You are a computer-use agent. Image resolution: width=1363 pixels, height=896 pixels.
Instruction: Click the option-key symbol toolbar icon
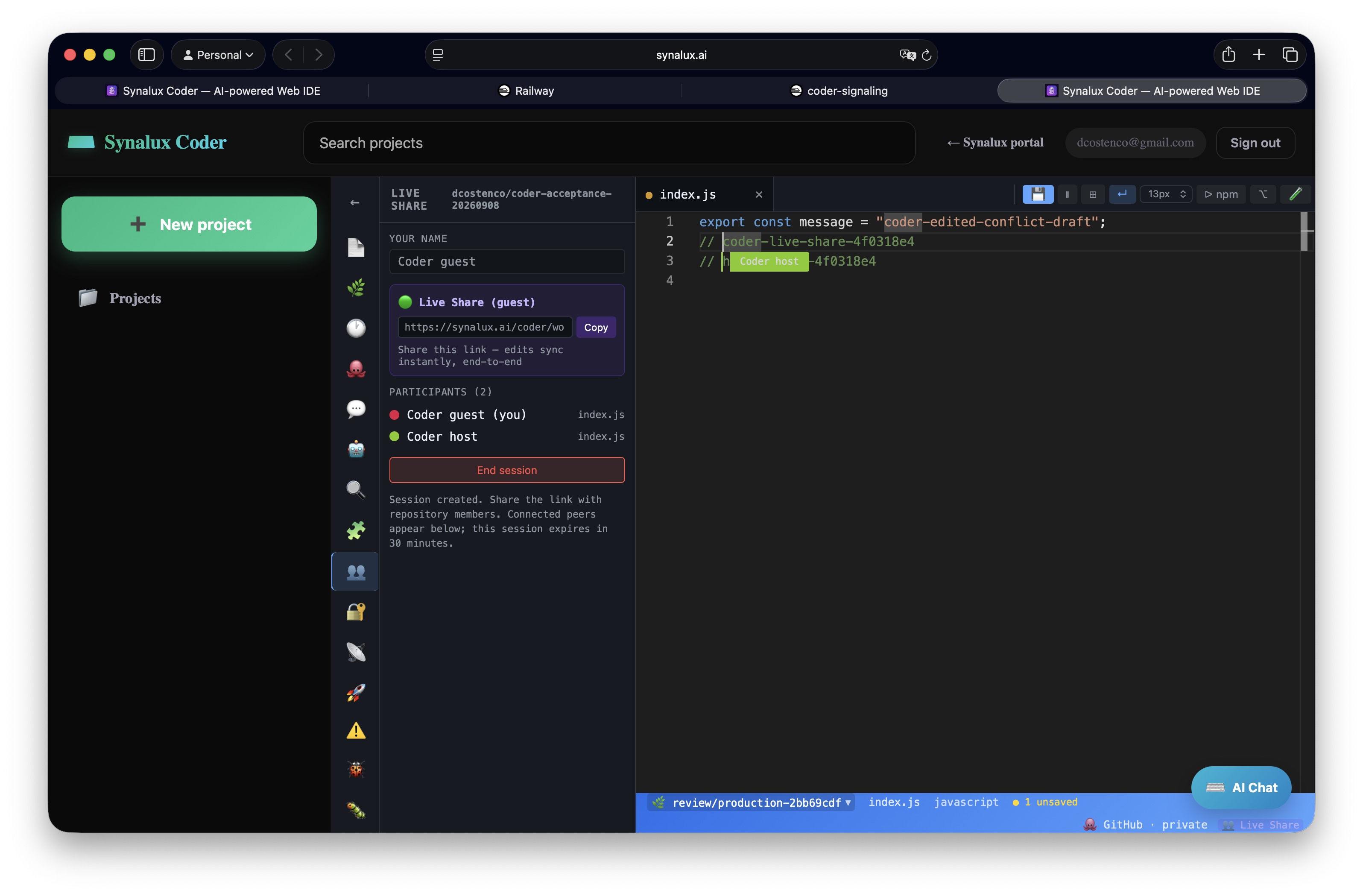click(x=1263, y=194)
